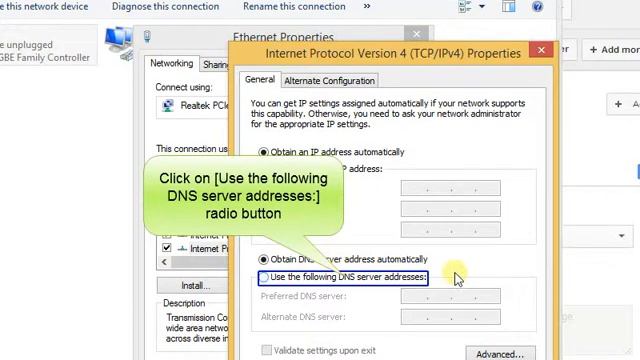
Task: Select Obtain an IP address automatically radio
Action: [x=263, y=152]
